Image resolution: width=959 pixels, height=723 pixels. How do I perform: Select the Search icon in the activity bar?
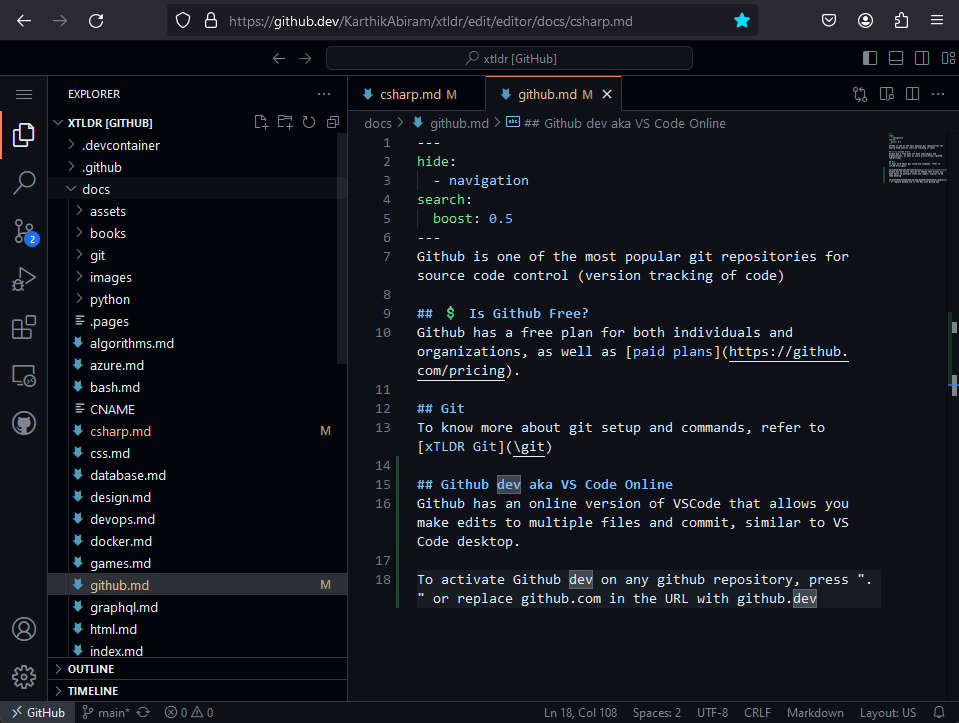coord(23,182)
